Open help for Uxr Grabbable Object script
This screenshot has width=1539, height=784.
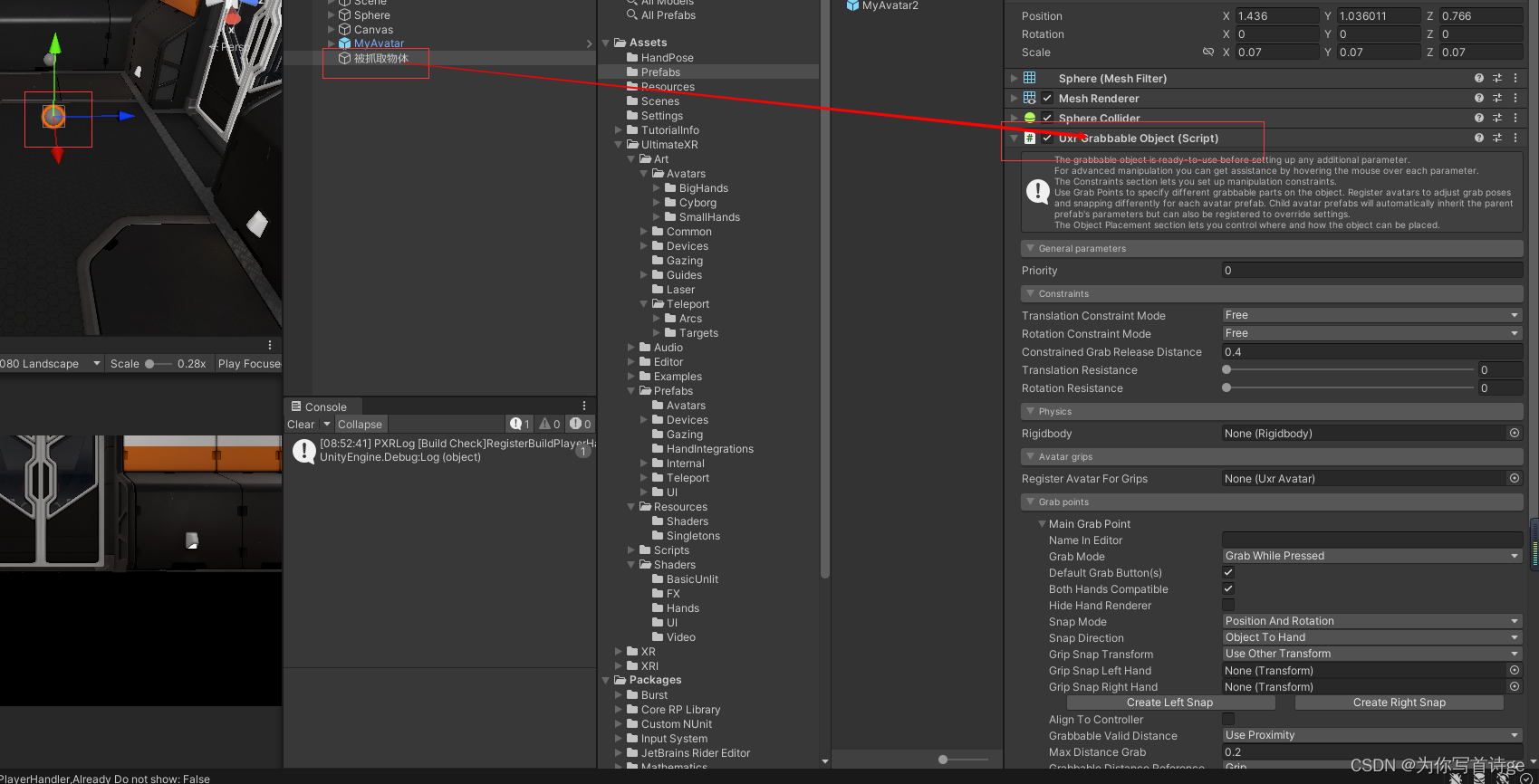pos(1478,139)
